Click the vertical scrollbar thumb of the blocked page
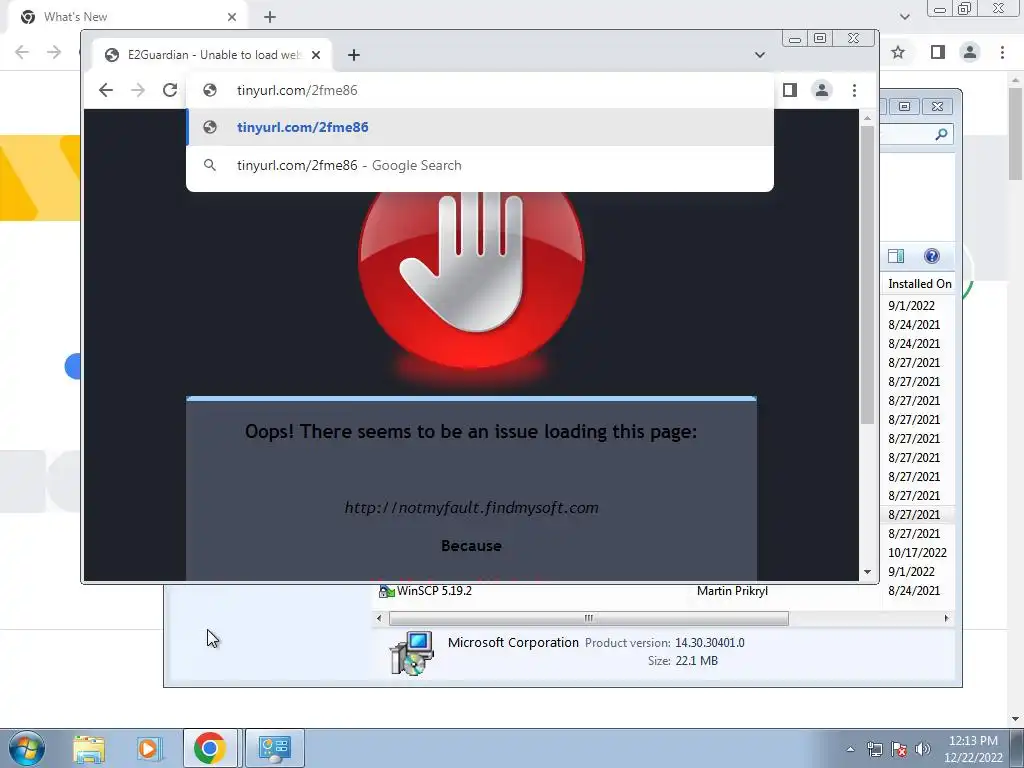This screenshot has height=768, width=1024. (x=867, y=274)
